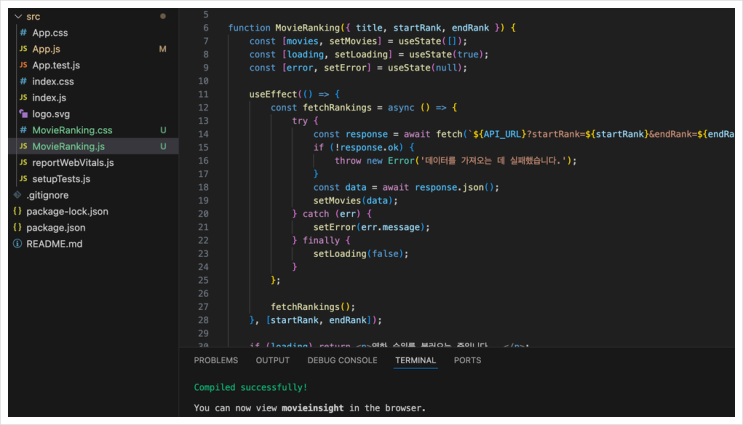Viewport: 743px width, 425px height.
Task: Click 'movieinsight' text in the terminal
Action: coord(313,408)
